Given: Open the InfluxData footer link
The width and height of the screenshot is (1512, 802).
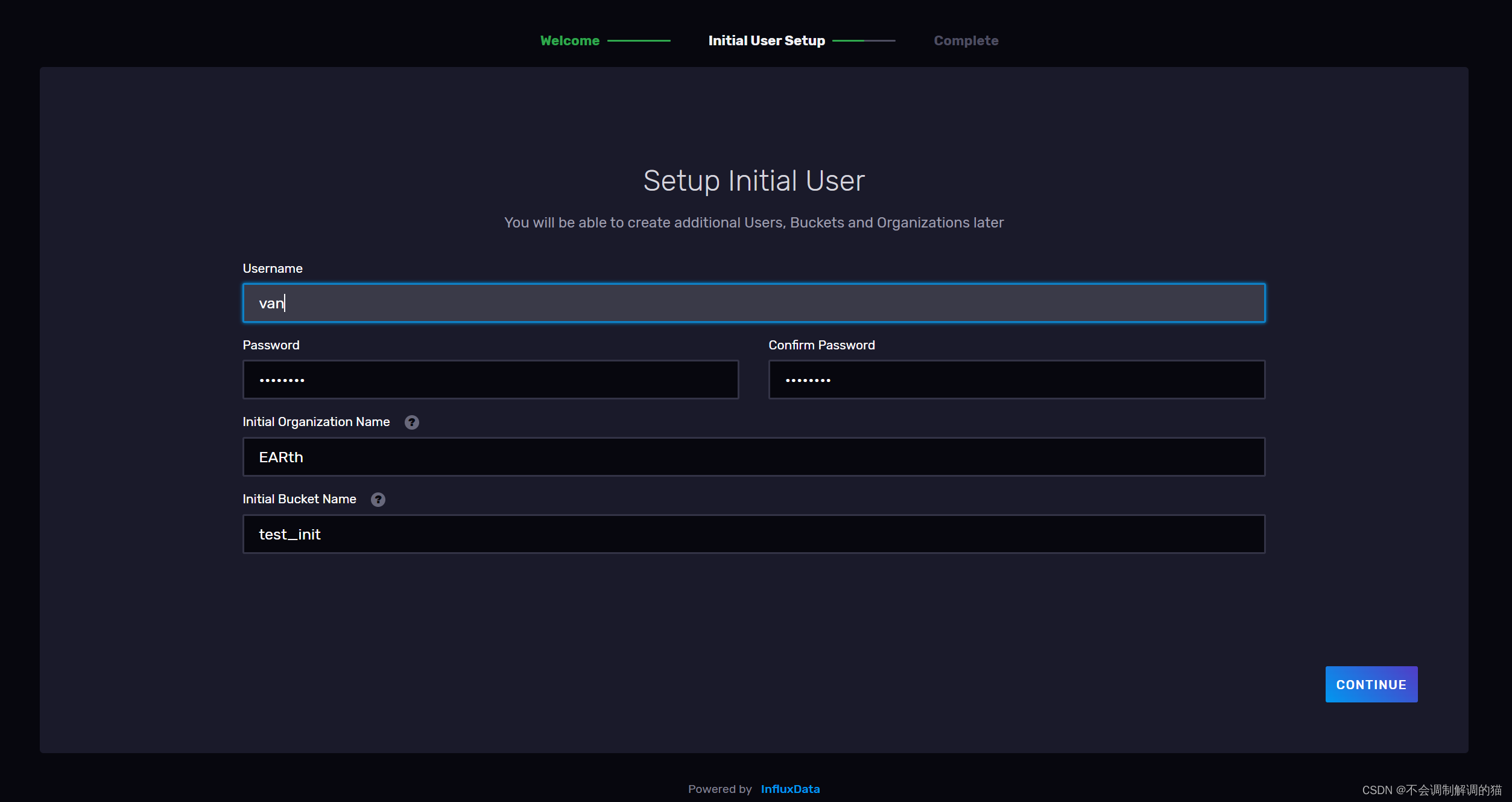Looking at the screenshot, I should click(x=790, y=789).
